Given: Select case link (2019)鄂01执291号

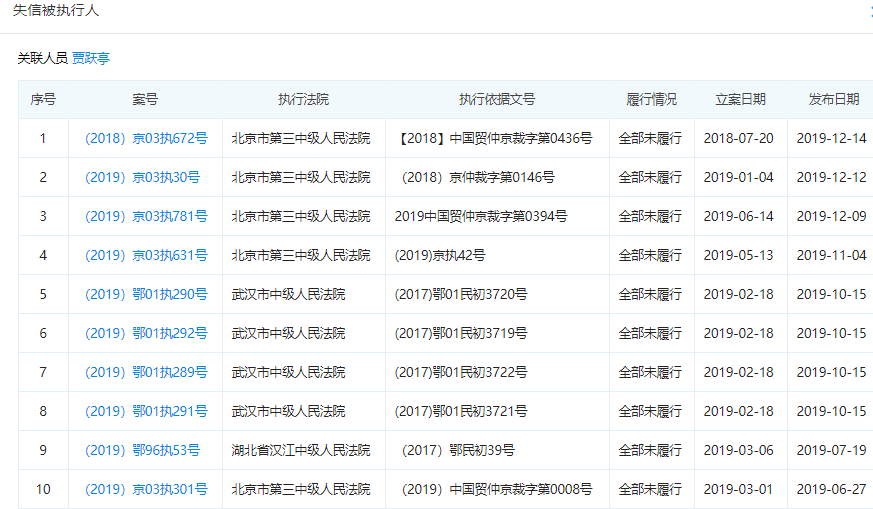Looking at the screenshot, I should (146, 411).
